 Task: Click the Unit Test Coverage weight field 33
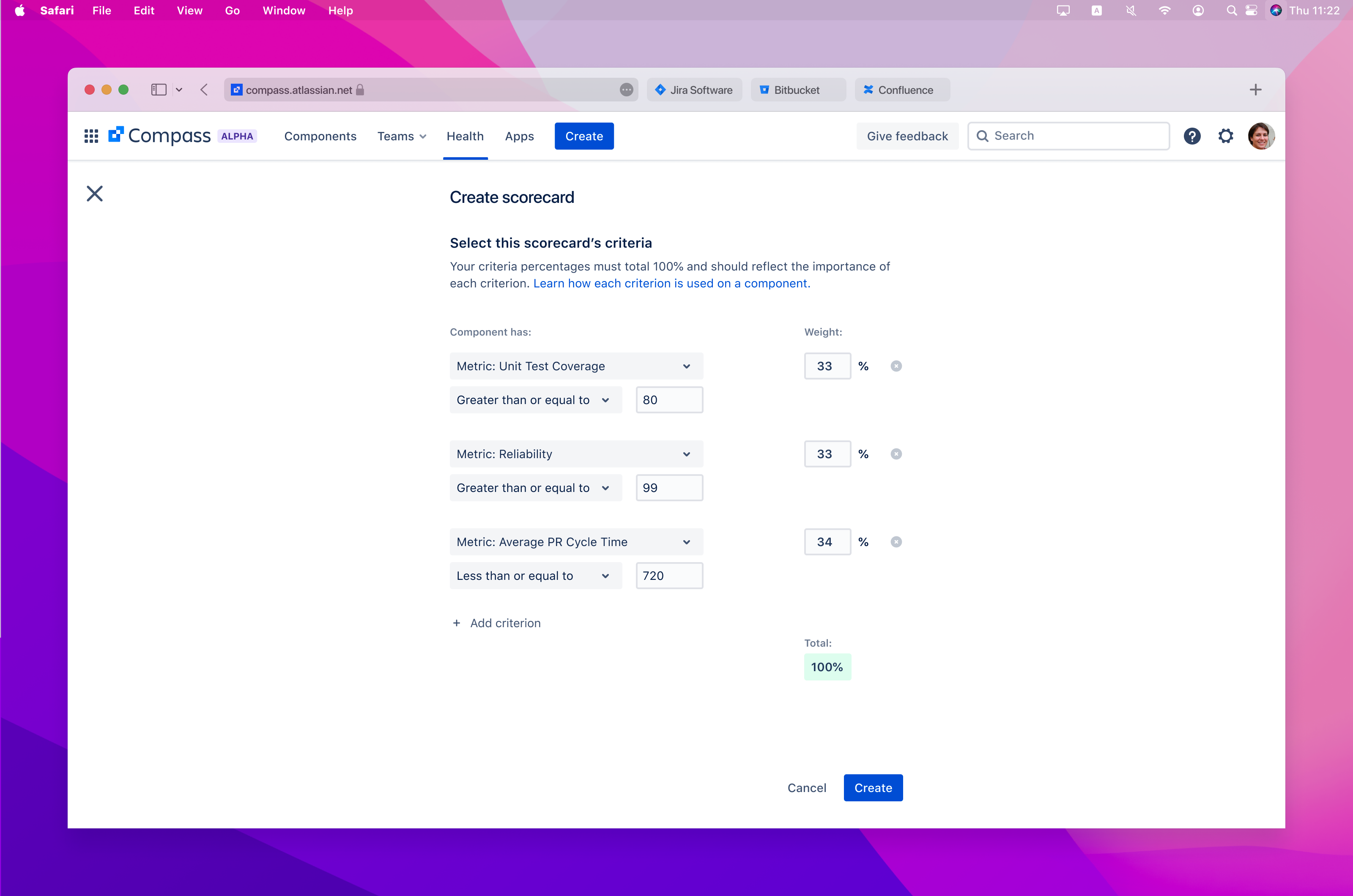[827, 366]
